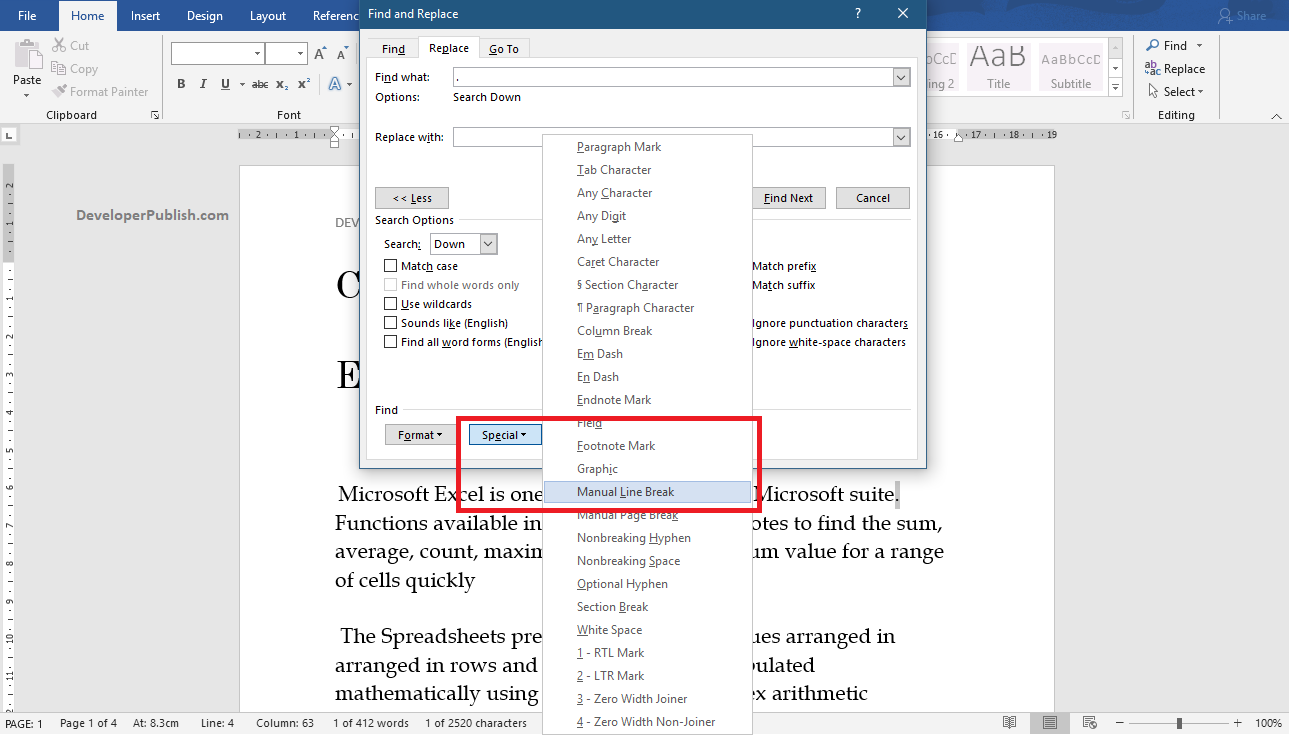Viewport: 1289px width, 735px height.
Task: Check the Use wildcards option
Action: pos(391,303)
